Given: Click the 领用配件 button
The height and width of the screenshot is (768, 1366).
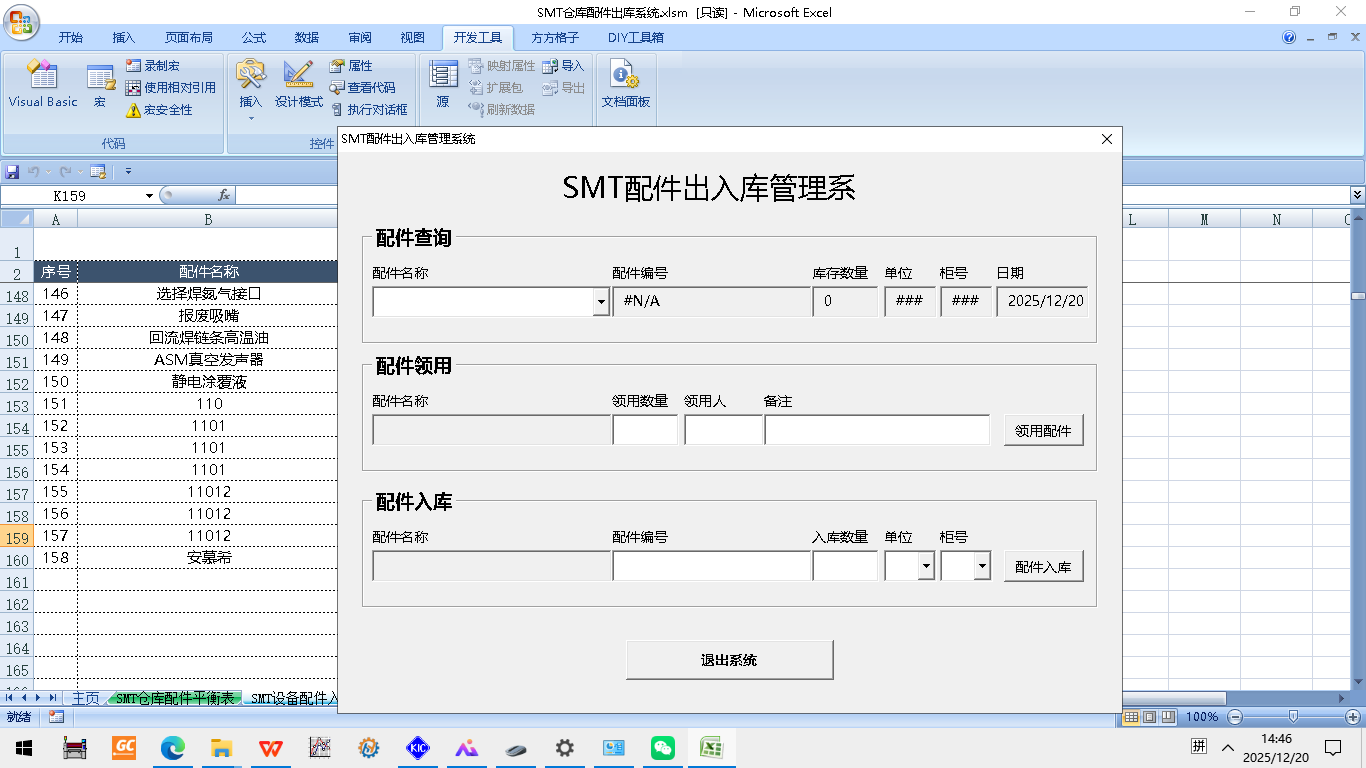Looking at the screenshot, I should [x=1043, y=430].
